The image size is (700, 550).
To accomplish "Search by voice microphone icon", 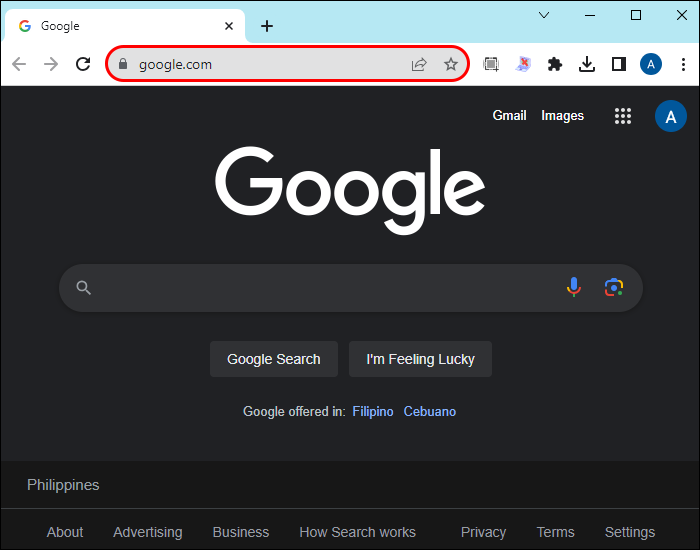I will [x=574, y=288].
